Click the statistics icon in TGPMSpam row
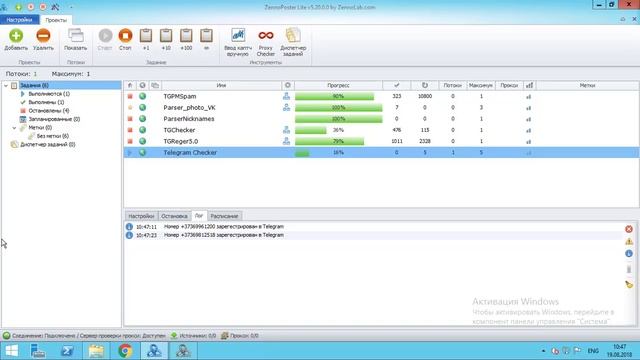This screenshot has width=640, height=360. tap(529, 97)
